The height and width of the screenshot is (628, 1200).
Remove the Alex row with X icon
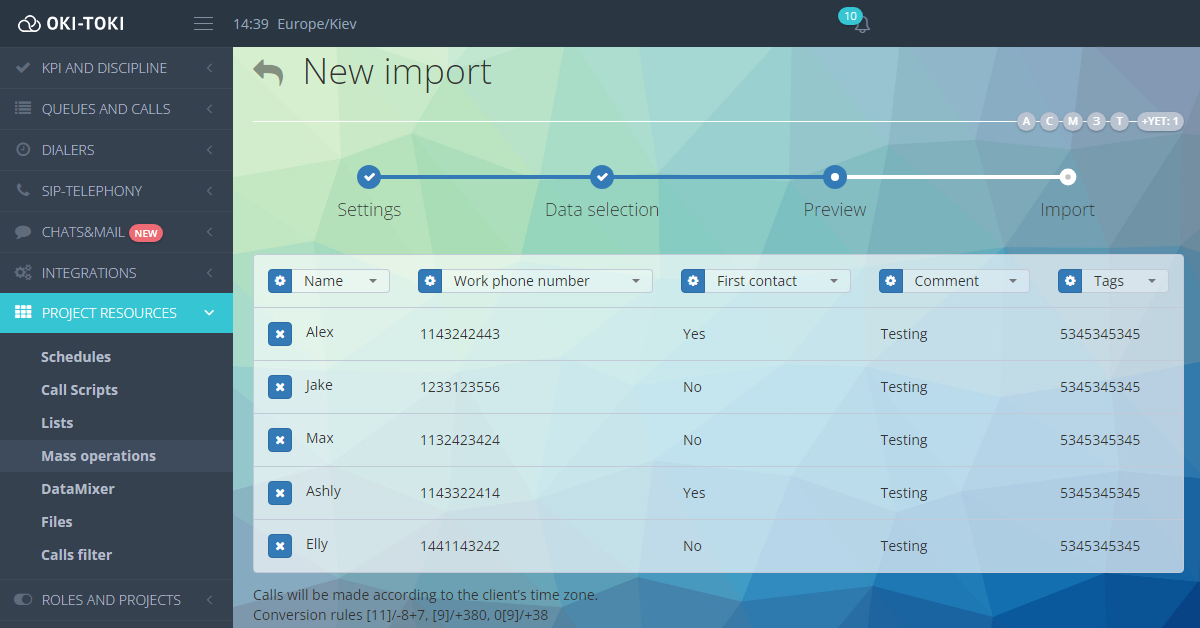click(x=280, y=334)
